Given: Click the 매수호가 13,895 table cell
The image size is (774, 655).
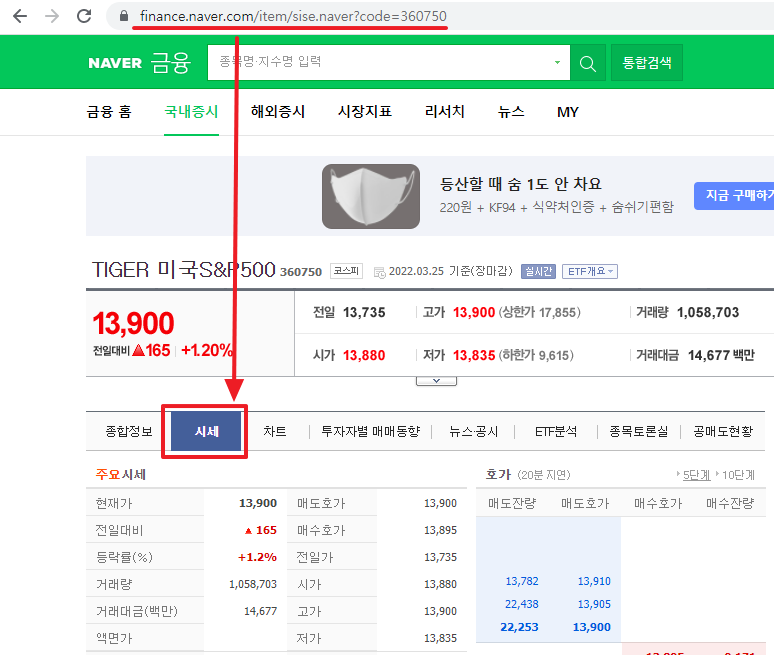Looking at the screenshot, I should point(440,530).
